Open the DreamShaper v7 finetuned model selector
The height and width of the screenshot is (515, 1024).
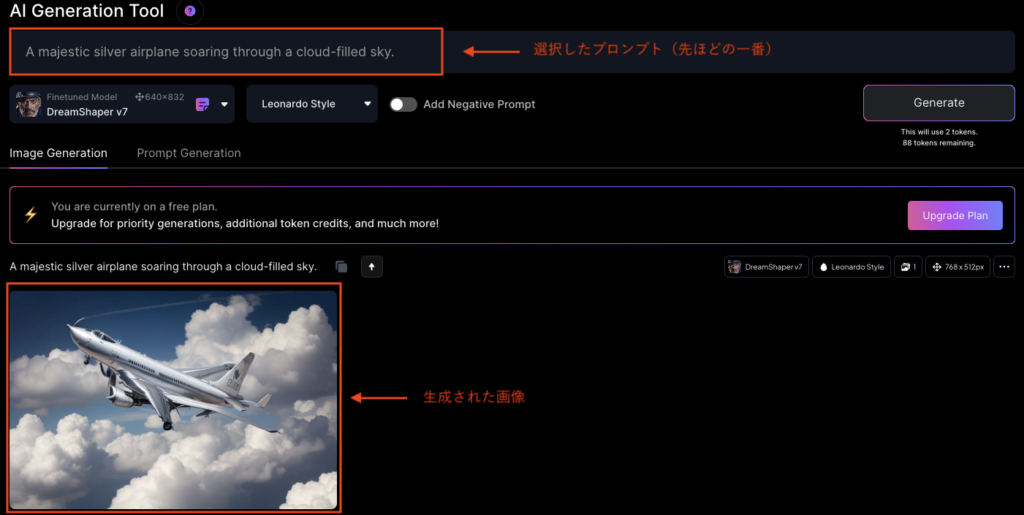[x=122, y=104]
